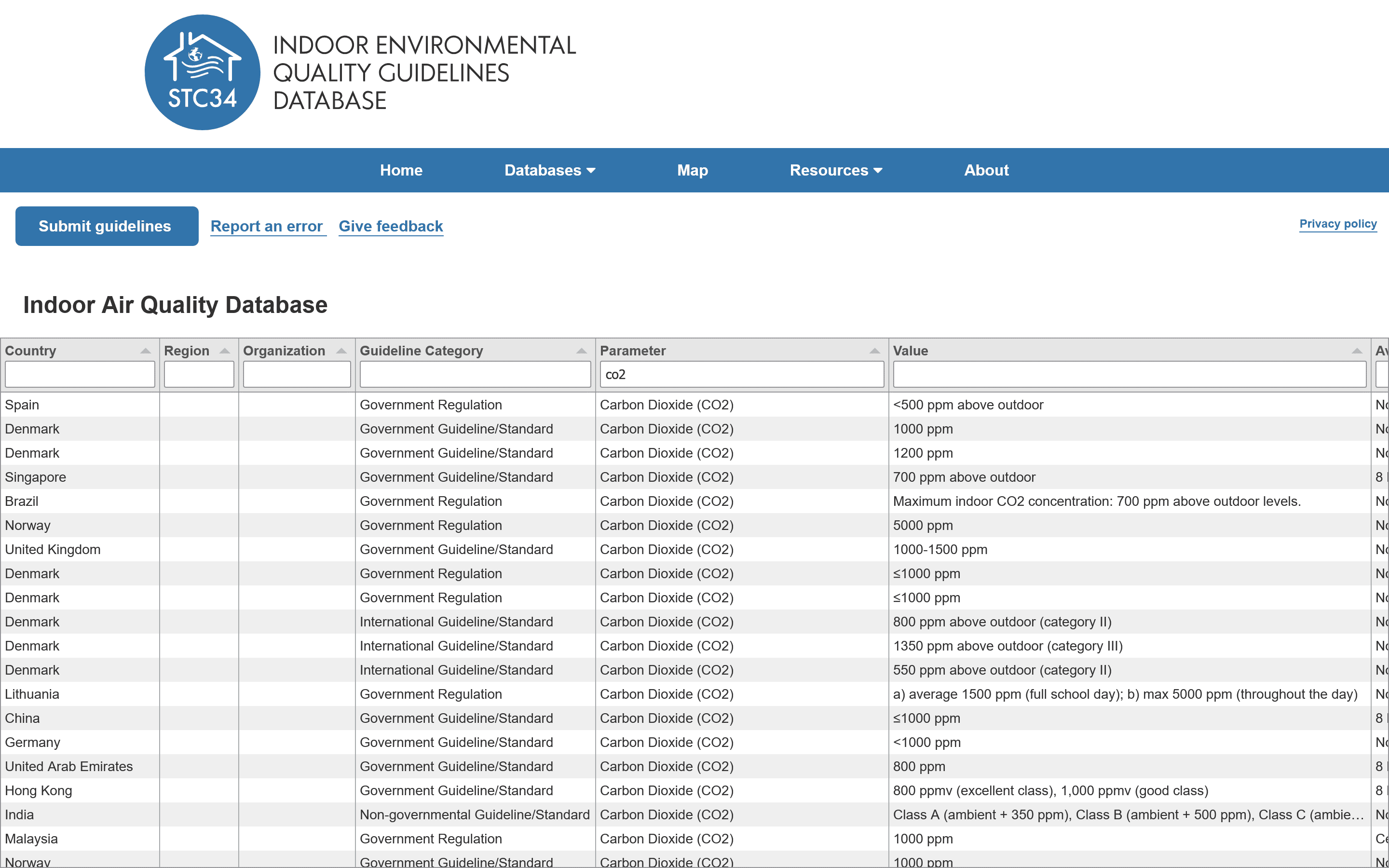Sort by Region column arrow
The width and height of the screenshot is (1389, 868).
click(225, 351)
